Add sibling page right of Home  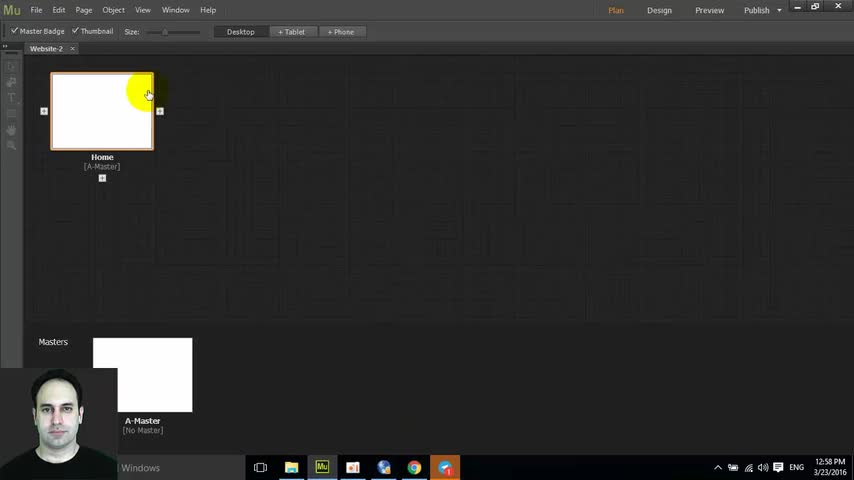click(160, 111)
